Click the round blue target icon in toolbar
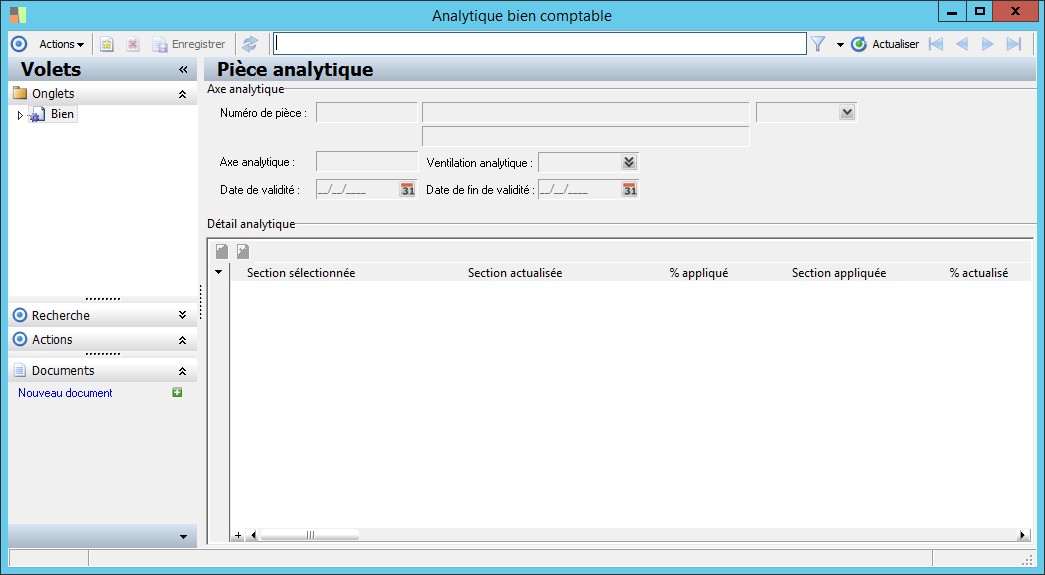This screenshot has width=1045, height=575. (x=19, y=44)
